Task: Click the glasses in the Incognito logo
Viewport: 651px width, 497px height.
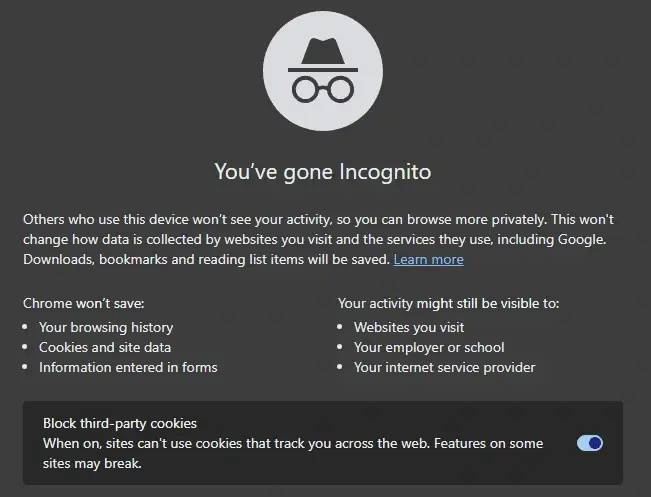Action: tap(322, 89)
